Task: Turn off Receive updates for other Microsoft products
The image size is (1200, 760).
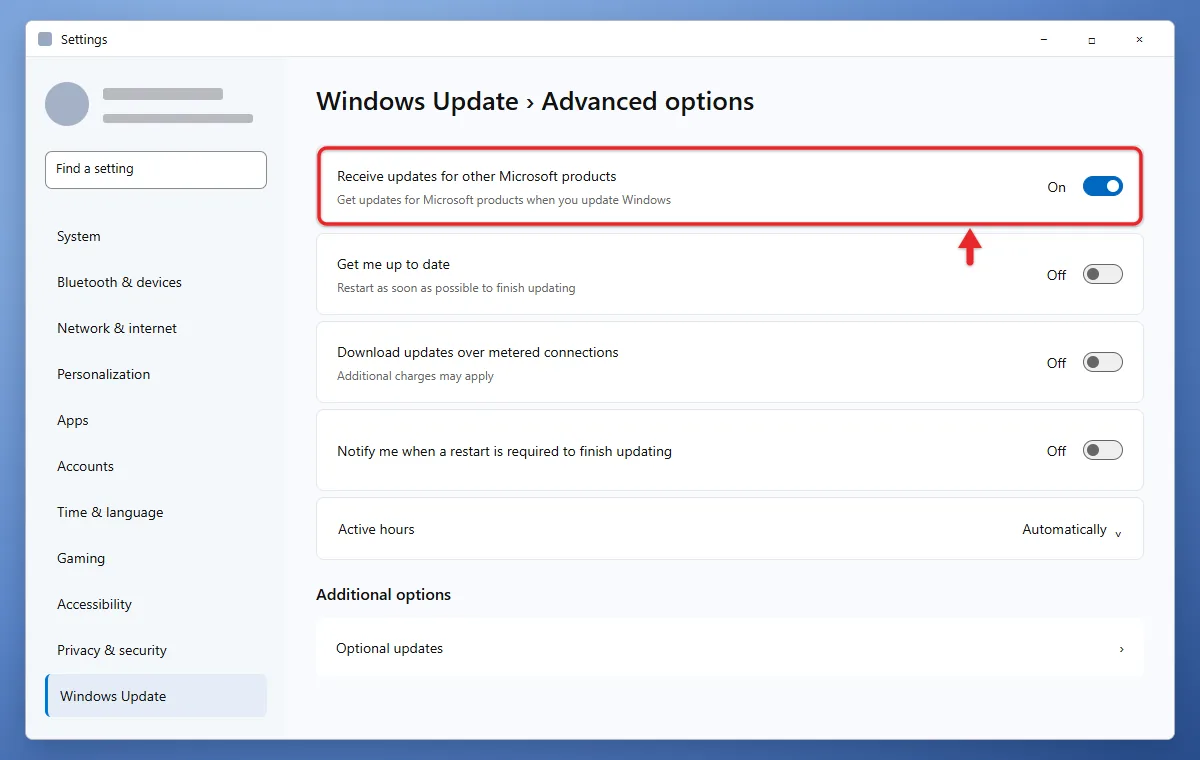Action: (1103, 186)
